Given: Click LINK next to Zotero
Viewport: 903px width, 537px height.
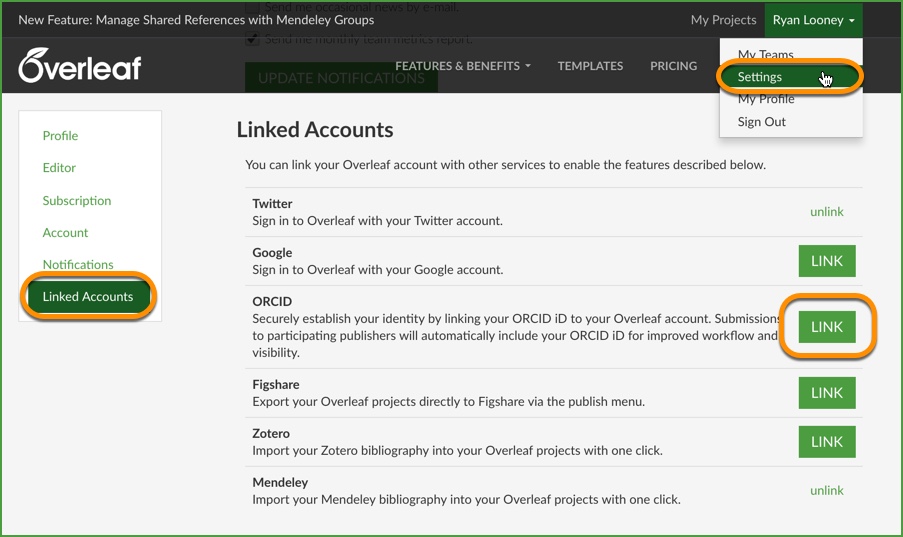Looking at the screenshot, I should (827, 442).
